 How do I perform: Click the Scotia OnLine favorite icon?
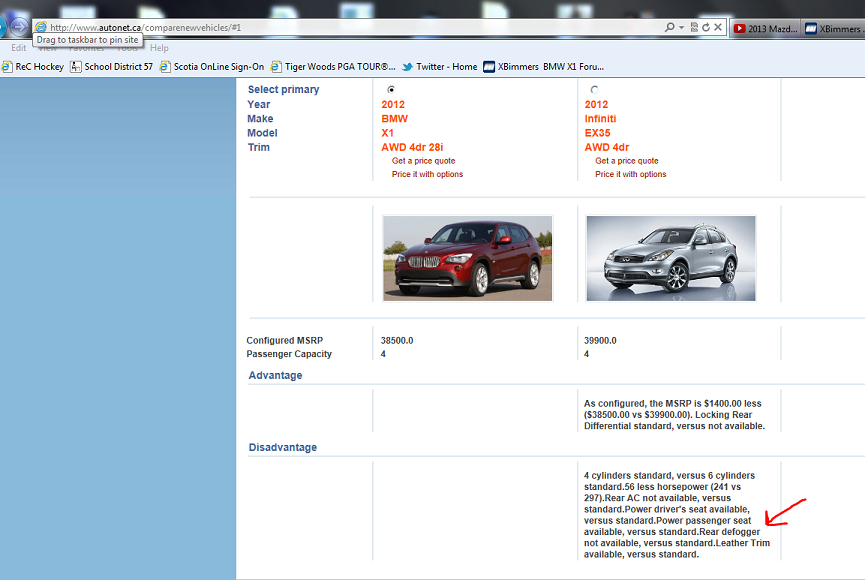point(165,67)
